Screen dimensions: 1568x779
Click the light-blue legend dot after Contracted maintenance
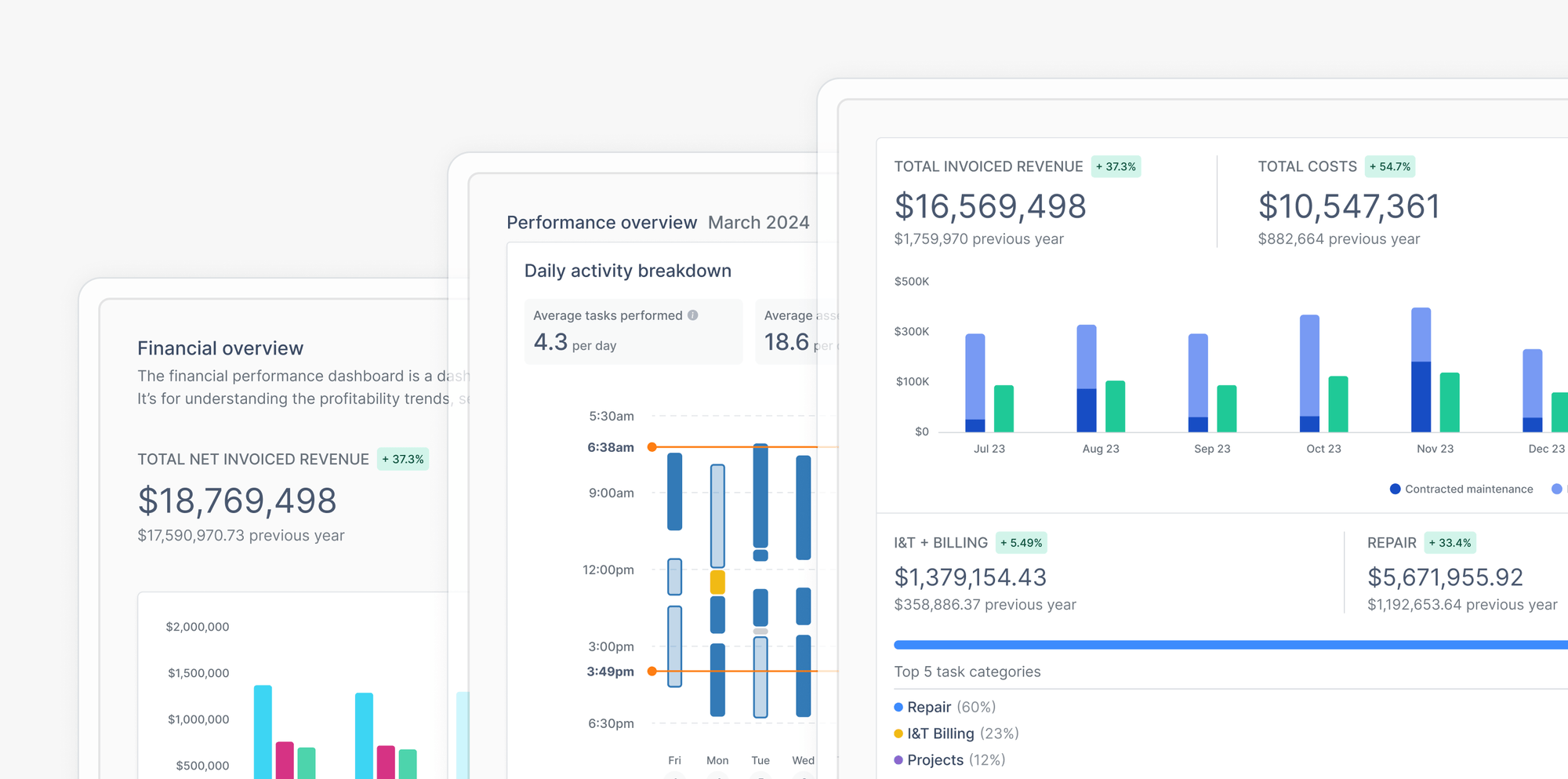click(1558, 489)
